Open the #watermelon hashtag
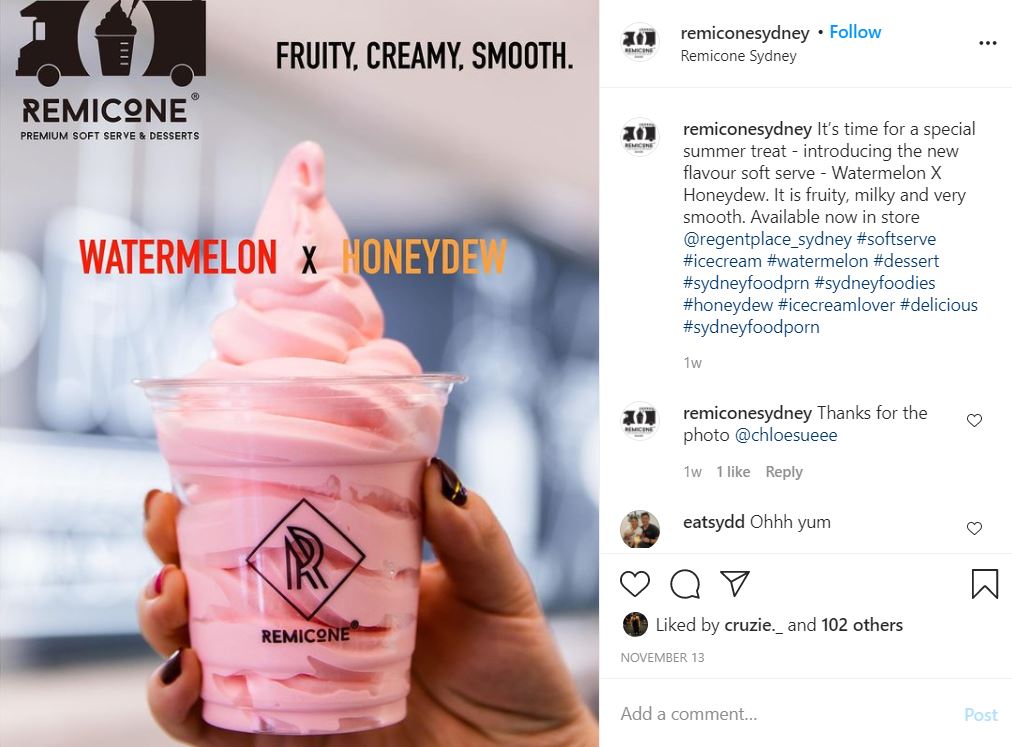Screen dimensions: 1012x747 pyautogui.click(x=817, y=261)
